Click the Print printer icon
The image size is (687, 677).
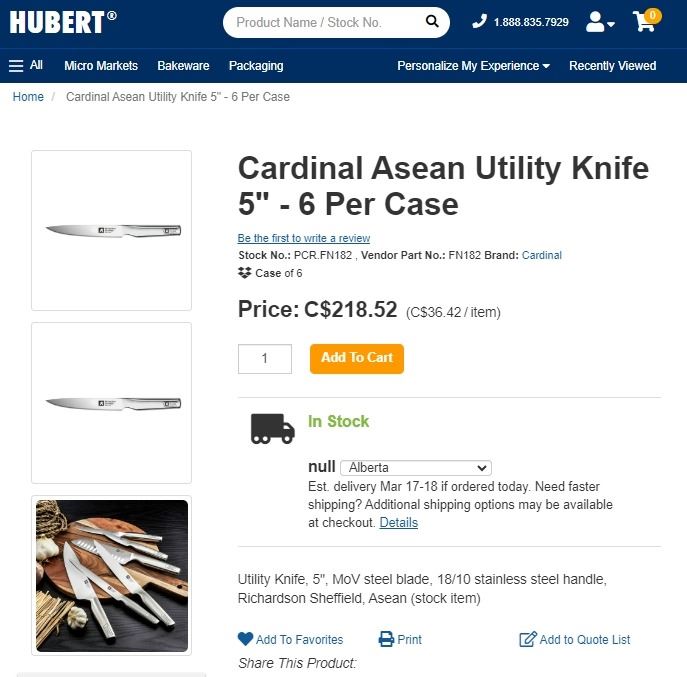[x=386, y=639]
